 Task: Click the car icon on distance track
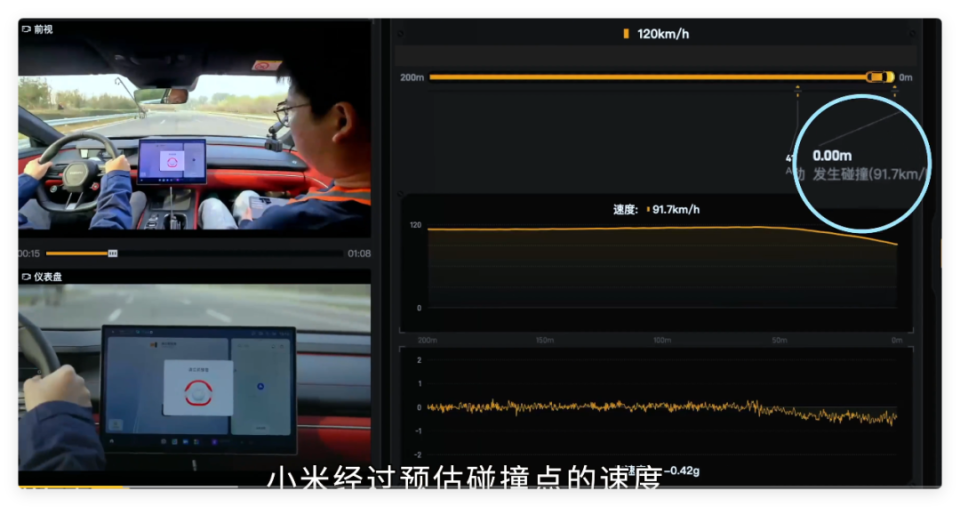(880, 77)
